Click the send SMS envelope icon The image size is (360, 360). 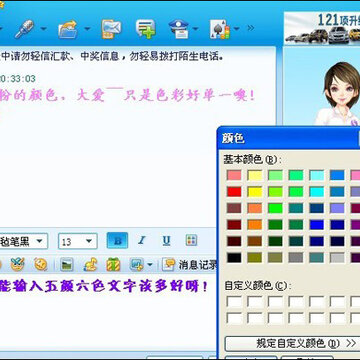(x=111, y=29)
